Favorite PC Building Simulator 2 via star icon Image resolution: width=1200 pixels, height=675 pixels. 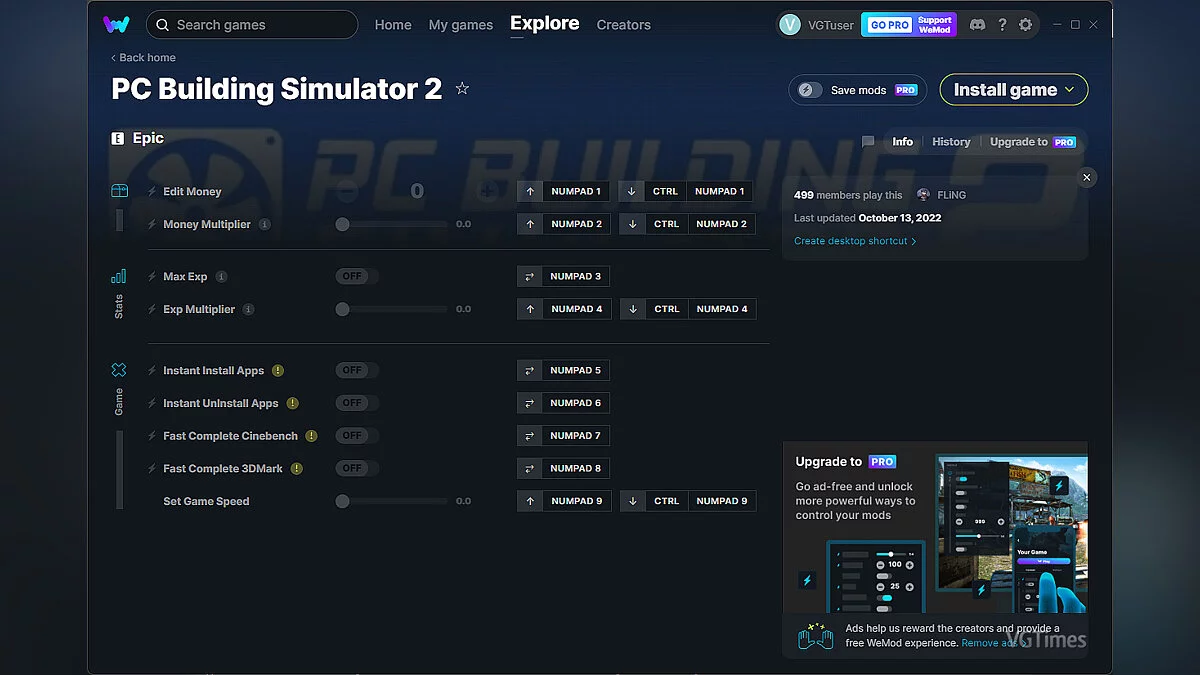coord(462,89)
